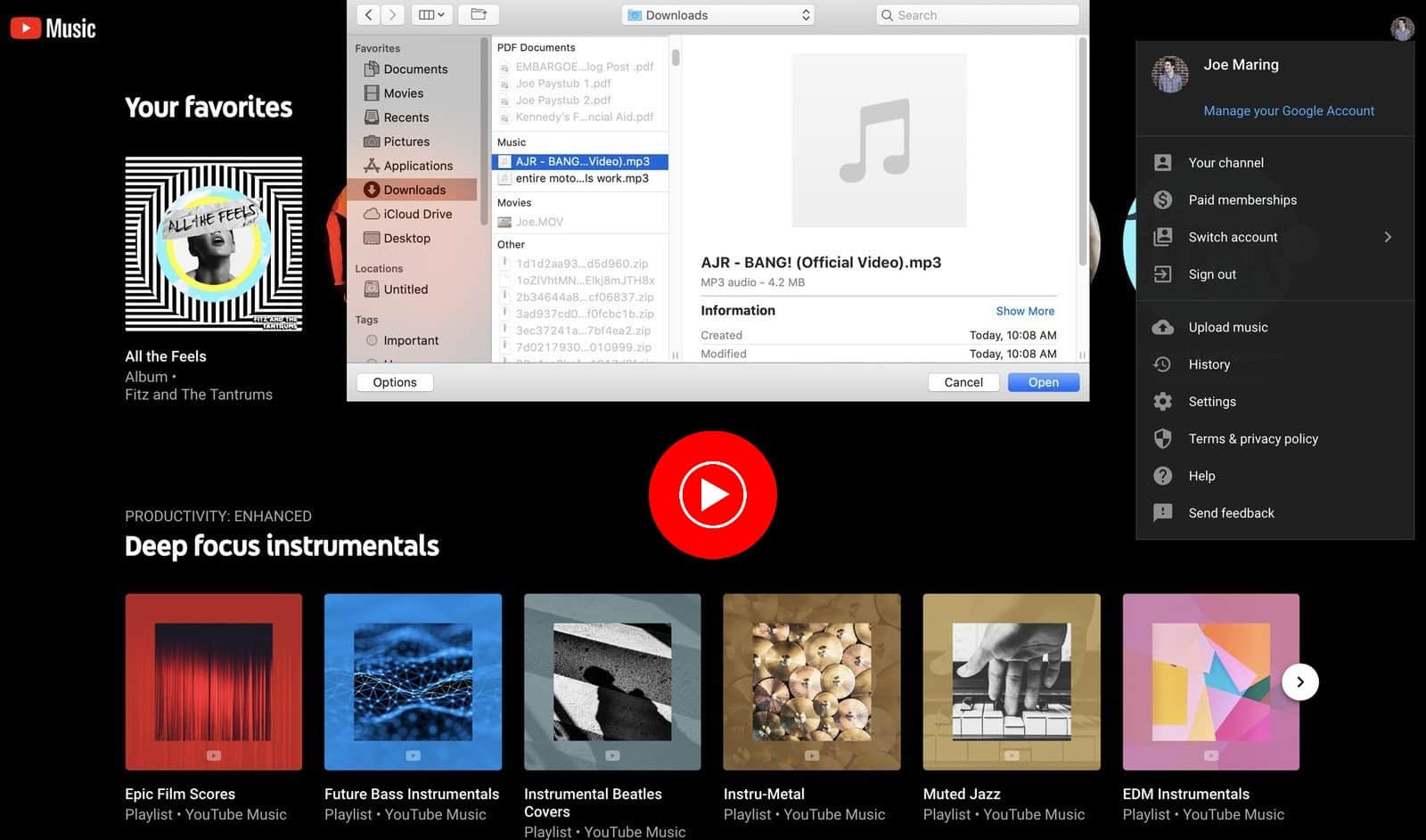1426x840 pixels.
Task: Open Movies in Favorites sidebar
Action: coord(403,93)
